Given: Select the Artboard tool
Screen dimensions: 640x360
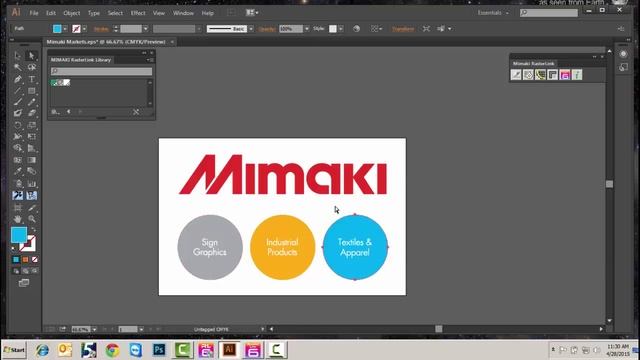Looking at the screenshot, I should (18, 208).
